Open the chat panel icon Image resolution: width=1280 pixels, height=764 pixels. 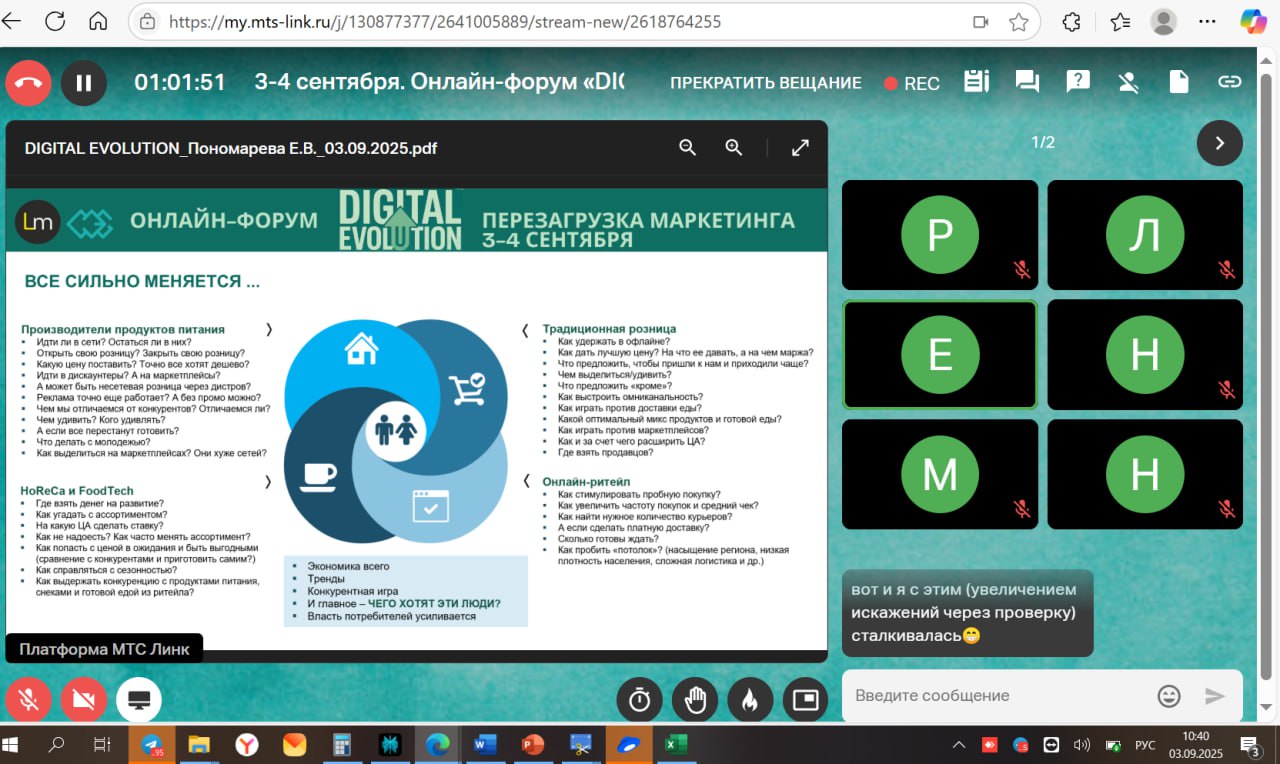click(1027, 82)
